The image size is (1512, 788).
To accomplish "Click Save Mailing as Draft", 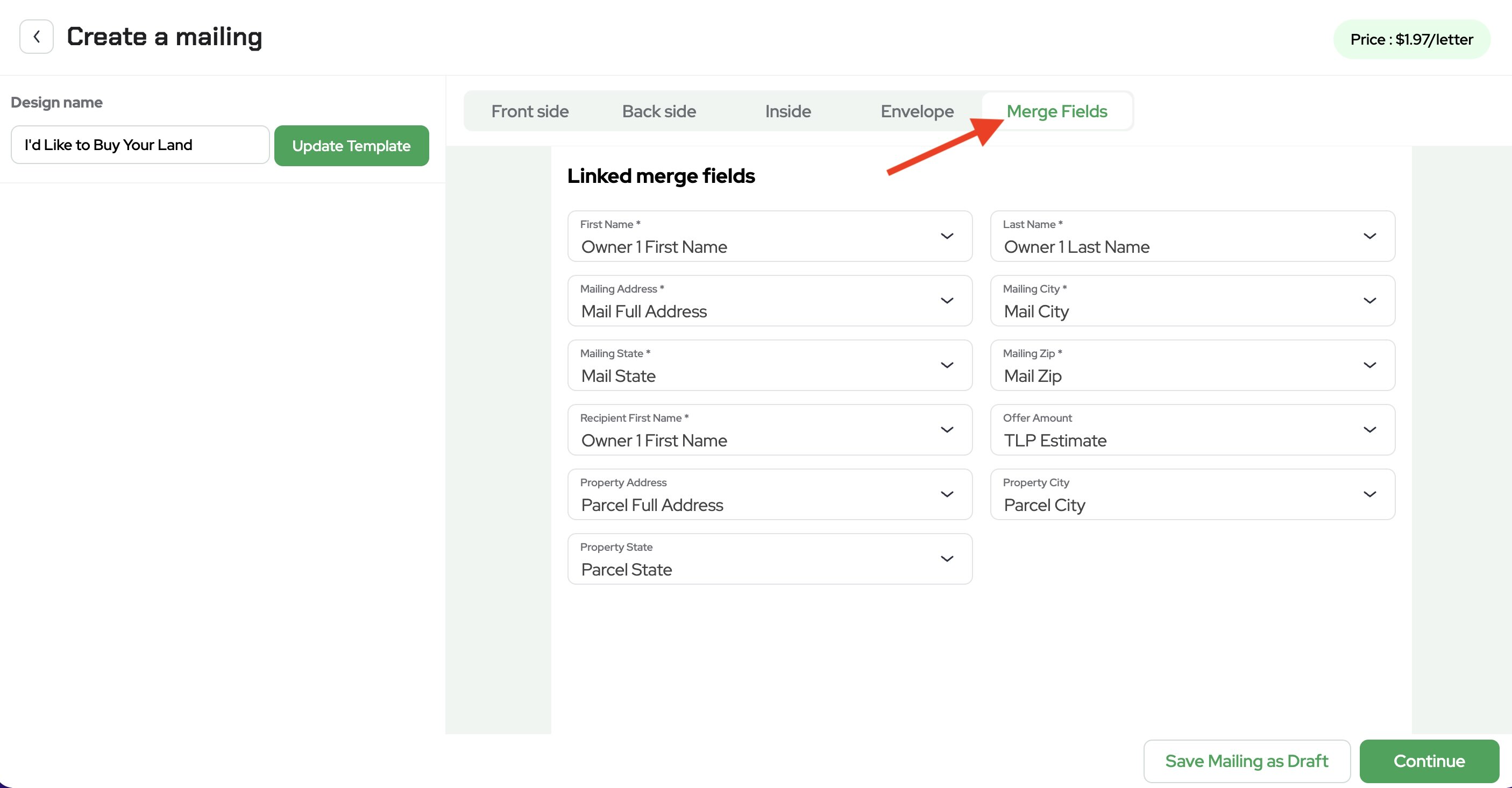I will coord(1246,761).
